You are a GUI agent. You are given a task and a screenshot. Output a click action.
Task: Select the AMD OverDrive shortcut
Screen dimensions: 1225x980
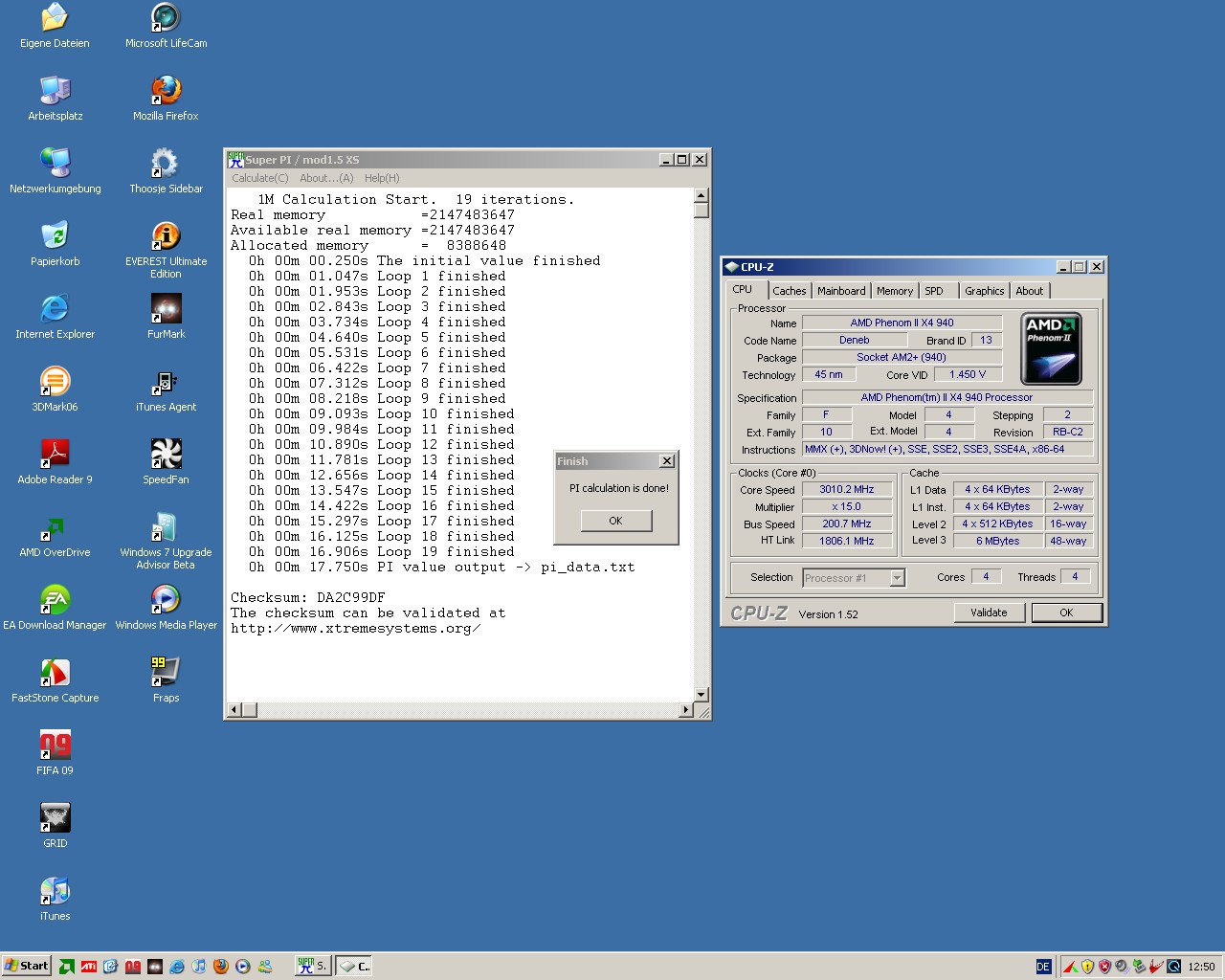tap(55, 535)
